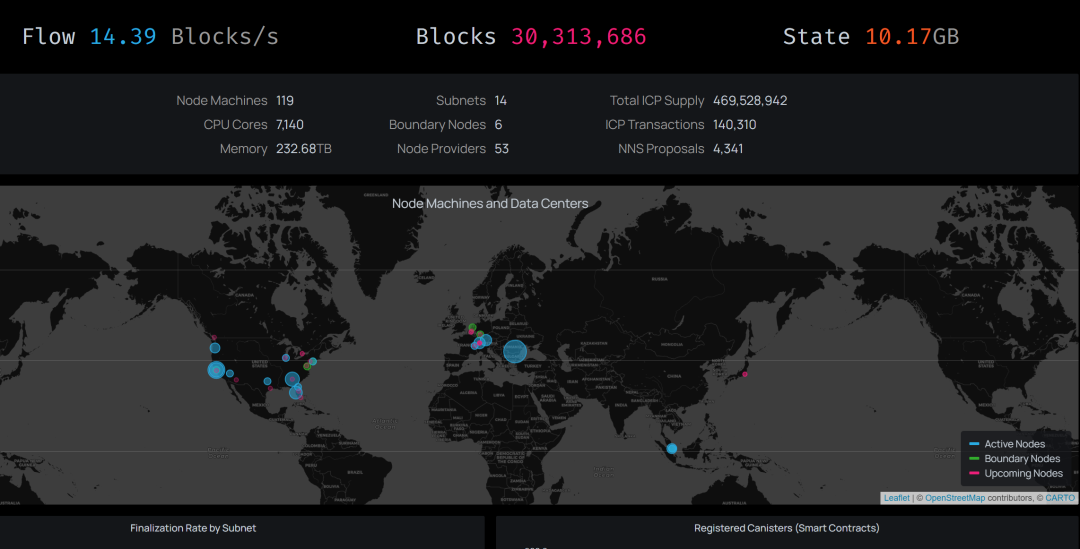
Task: Open the Leaflet attribution link
Action: click(897, 498)
